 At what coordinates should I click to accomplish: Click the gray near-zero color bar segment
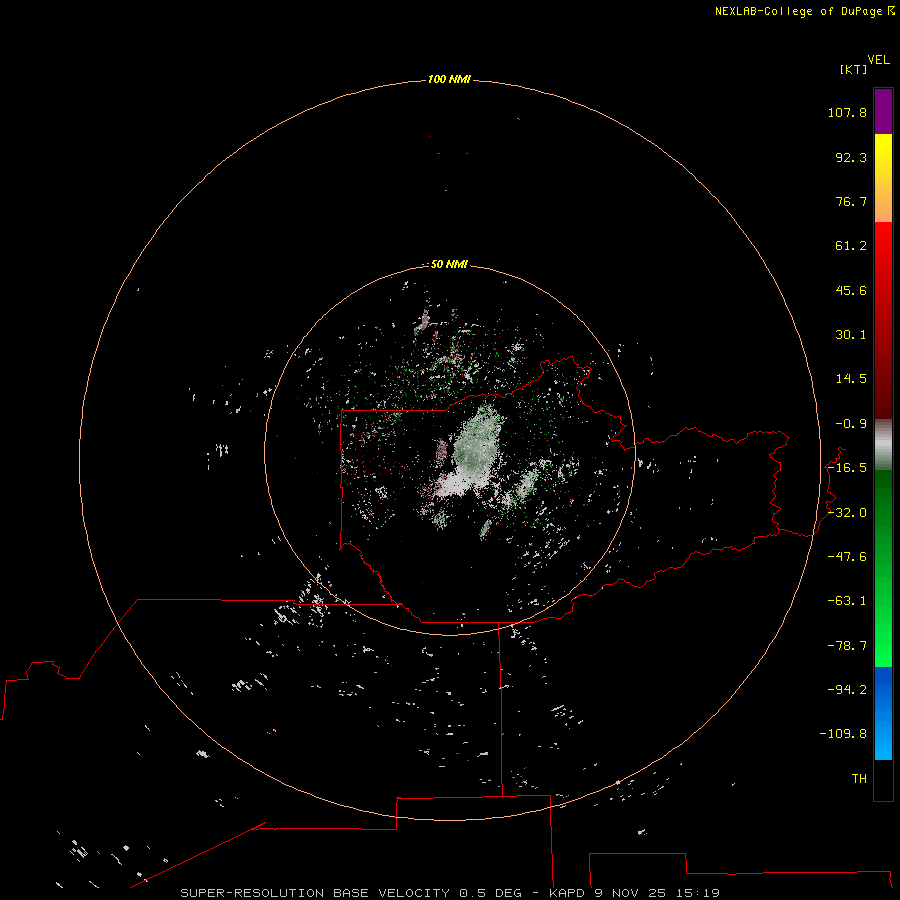pos(883,445)
